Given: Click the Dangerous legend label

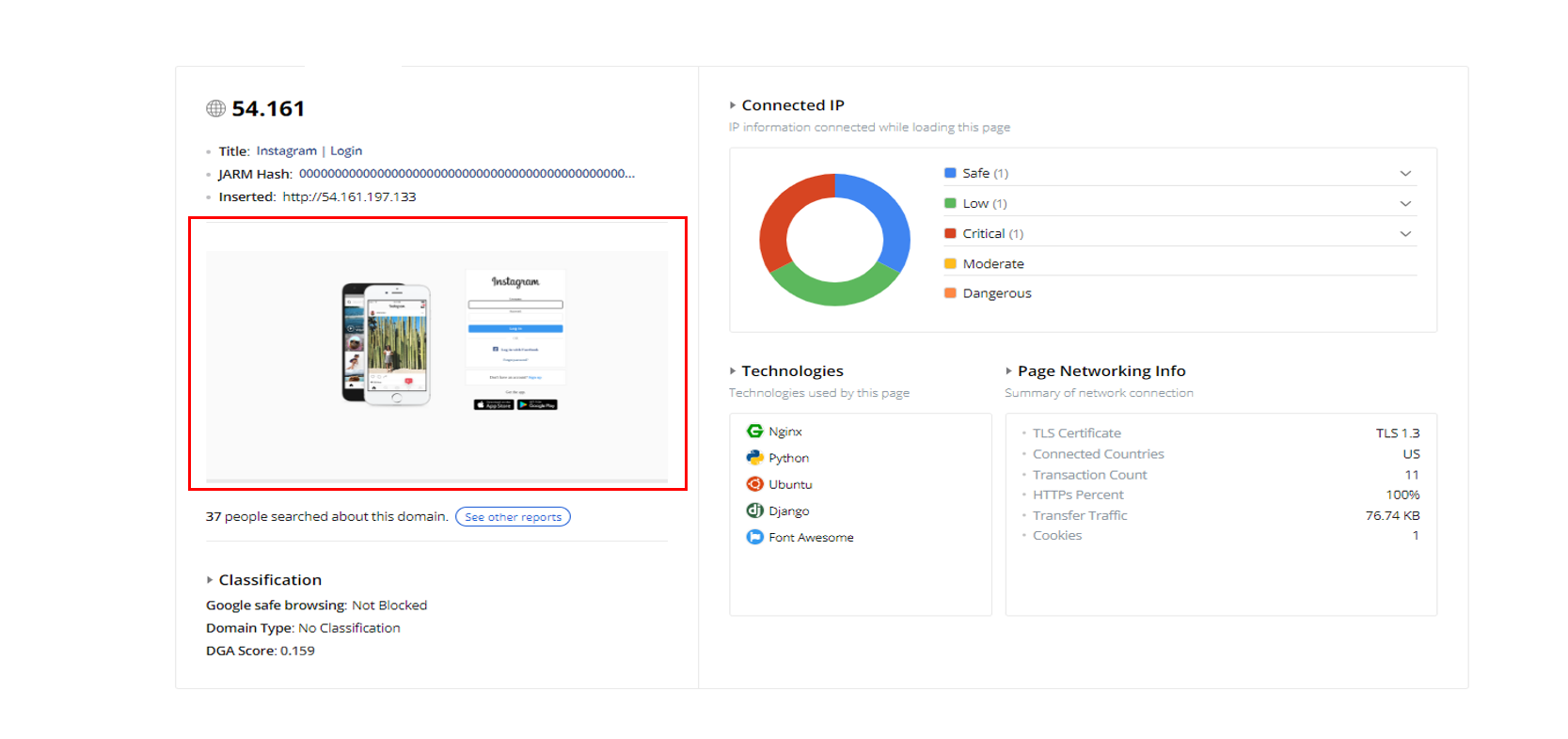Looking at the screenshot, I should point(997,293).
